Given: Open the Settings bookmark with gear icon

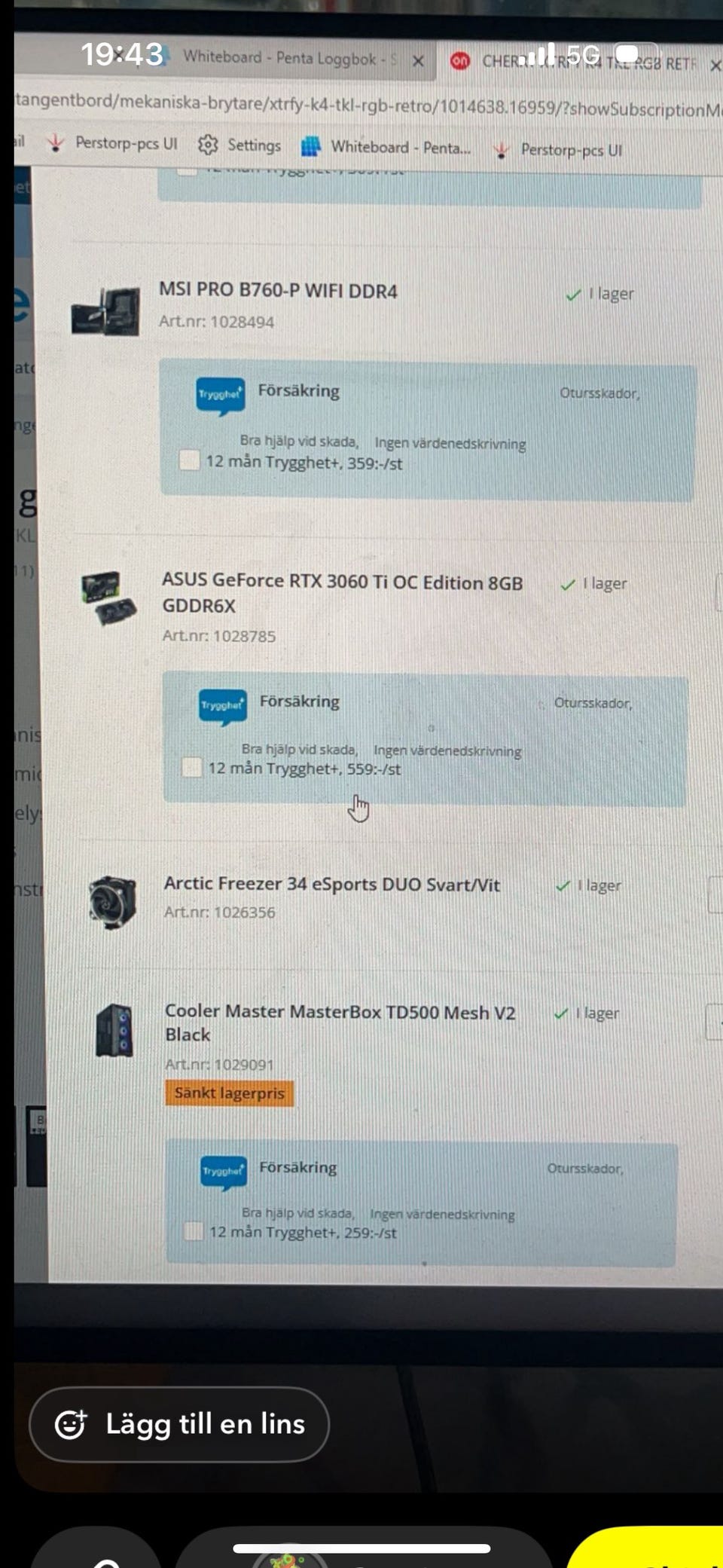Looking at the screenshot, I should coord(239,145).
